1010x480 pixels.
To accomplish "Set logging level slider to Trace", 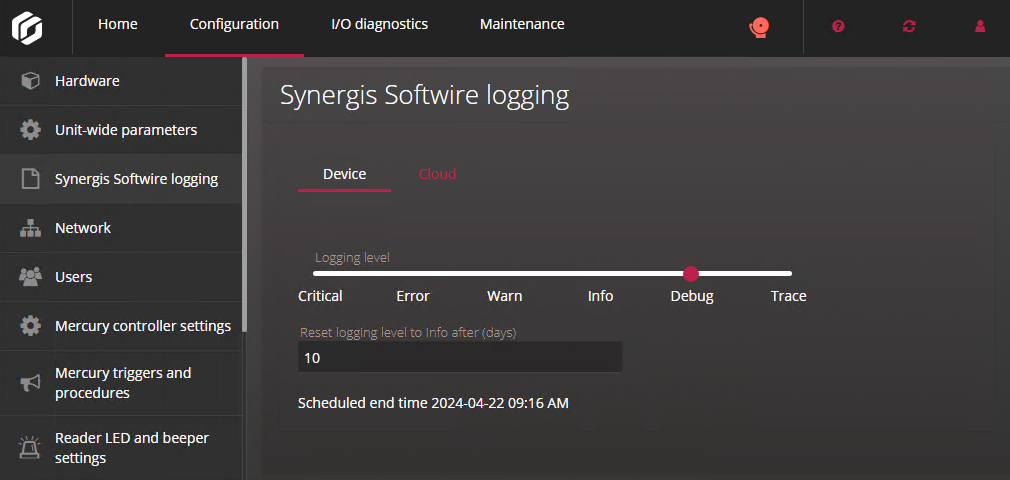I will [789, 273].
